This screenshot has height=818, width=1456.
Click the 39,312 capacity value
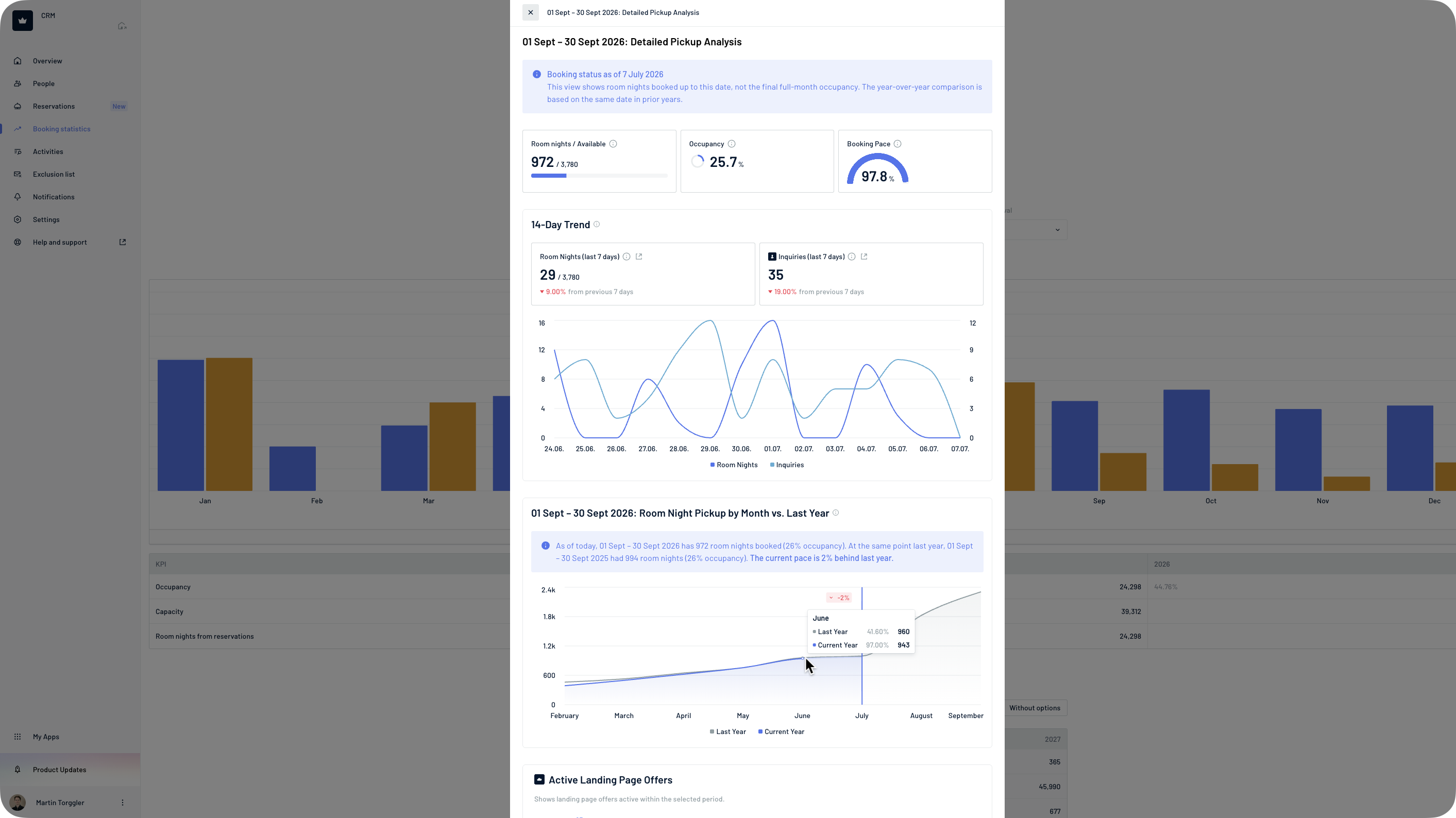coord(1131,612)
